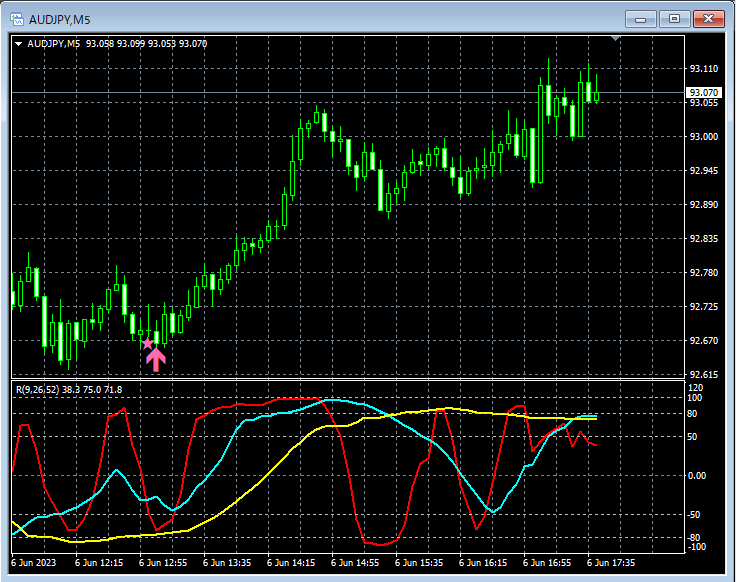Image resolution: width=737 pixels, height=582 pixels.
Task: Click the indicator 80 level label
Action: [x=692, y=414]
